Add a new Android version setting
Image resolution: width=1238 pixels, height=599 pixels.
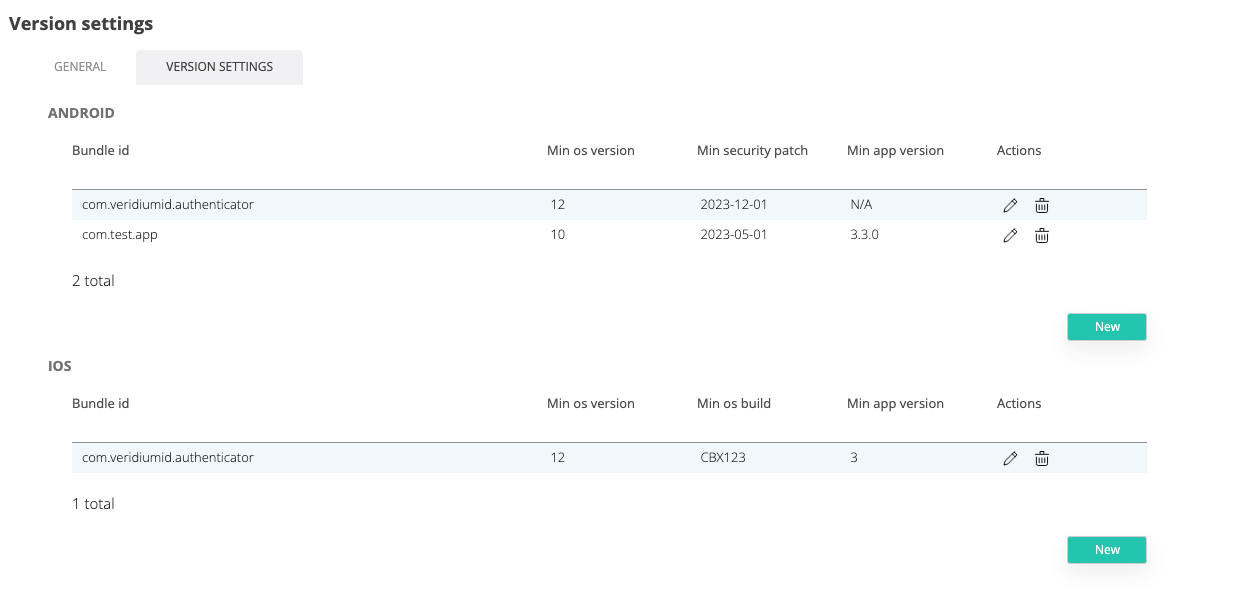1106,327
